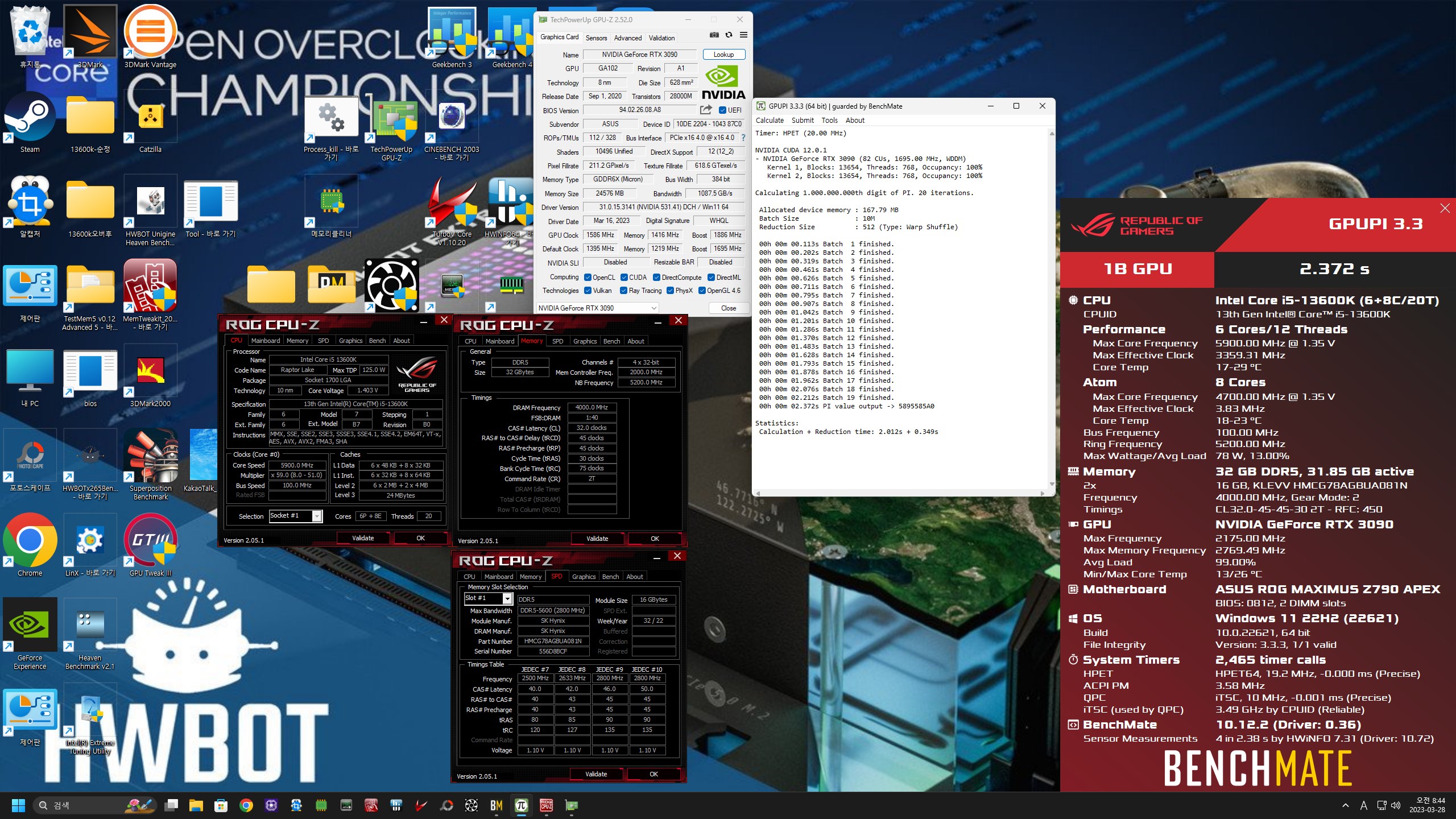Click the Close button in GPU-Z
Image resolution: width=1456 pixels, height=819 pixels.
pyautogui.click(x=729, y=308)
